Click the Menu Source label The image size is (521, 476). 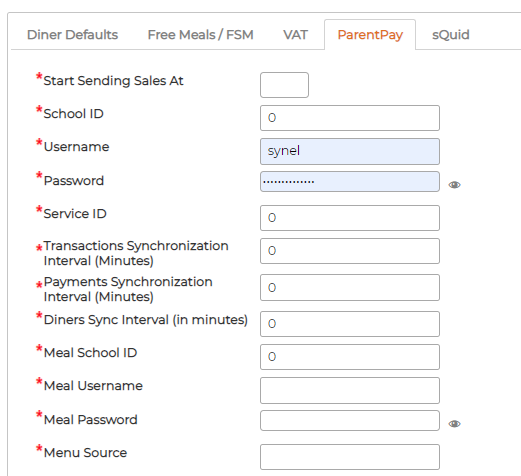point(85,453)
